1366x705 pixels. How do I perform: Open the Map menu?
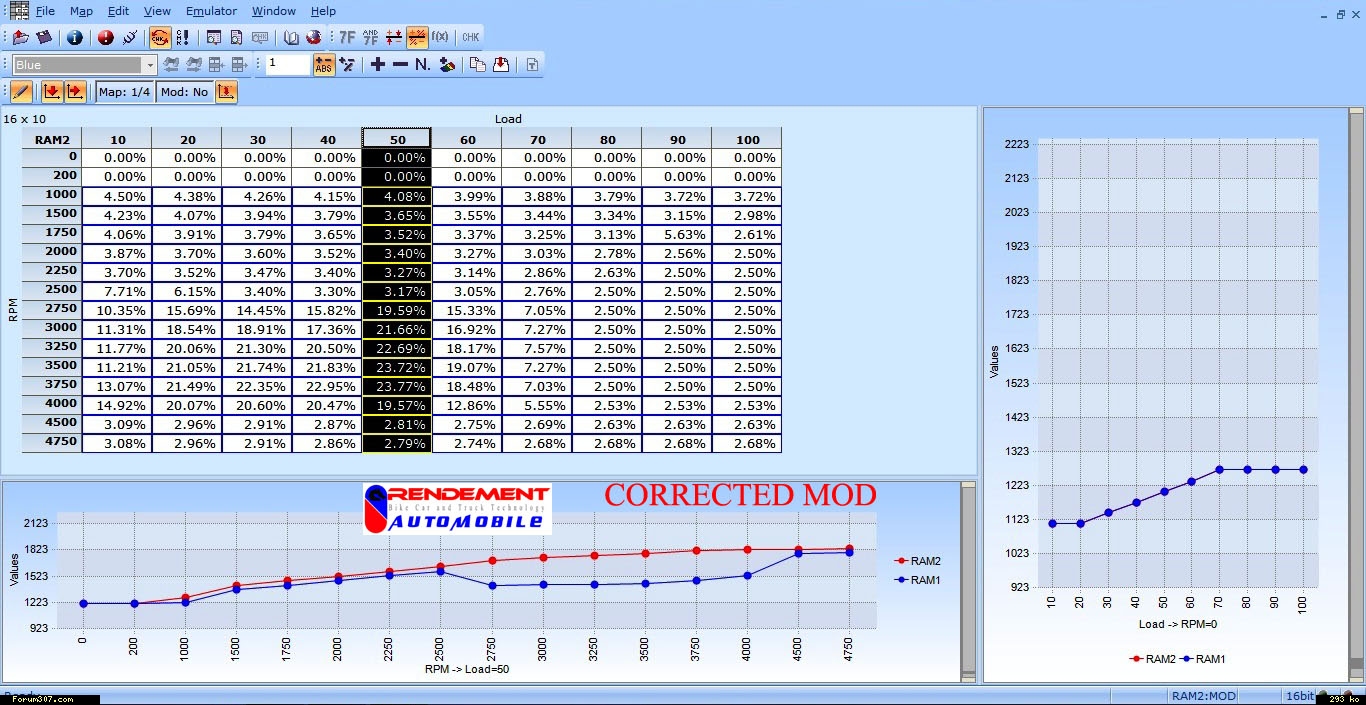(x=81, y=11)
